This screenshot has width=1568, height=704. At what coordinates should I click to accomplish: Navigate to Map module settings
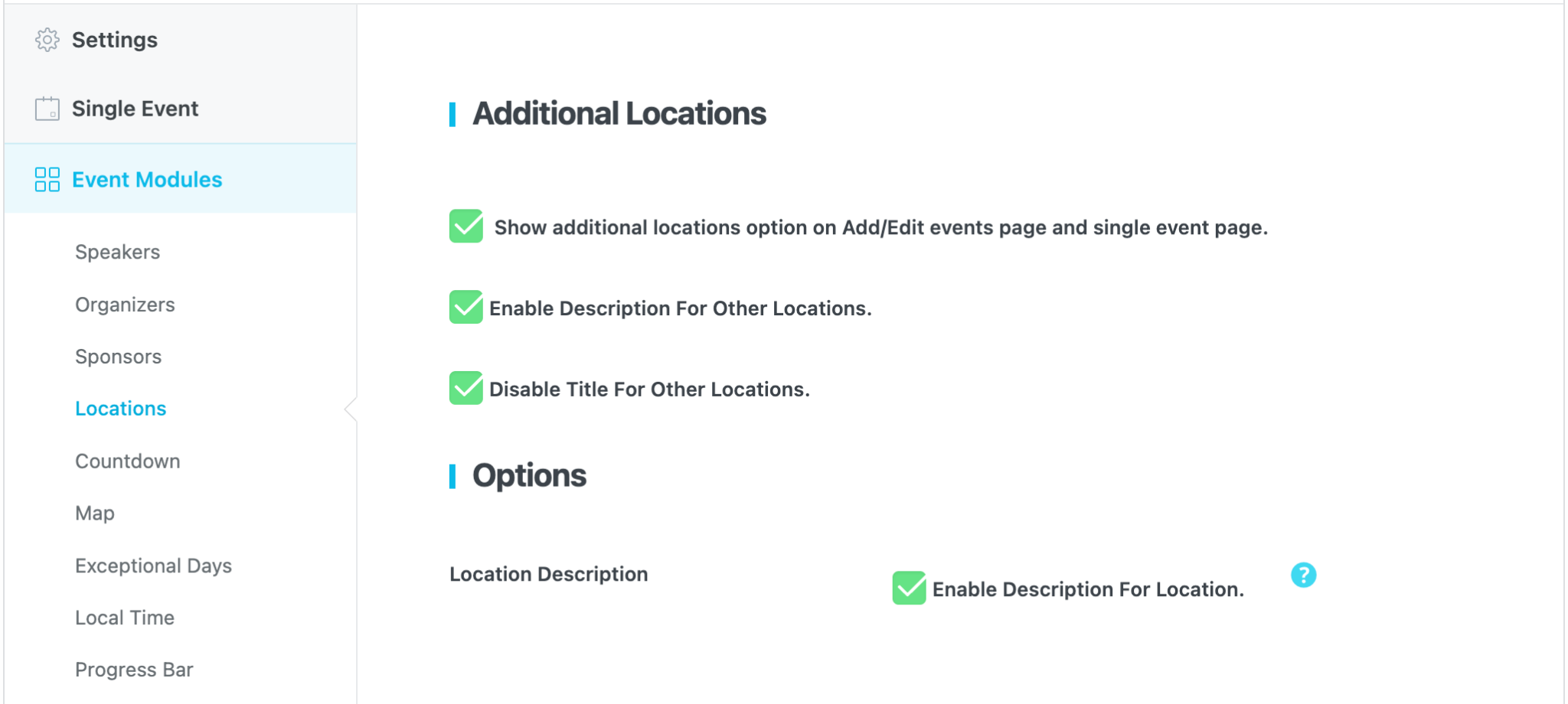tap(95, 513)
